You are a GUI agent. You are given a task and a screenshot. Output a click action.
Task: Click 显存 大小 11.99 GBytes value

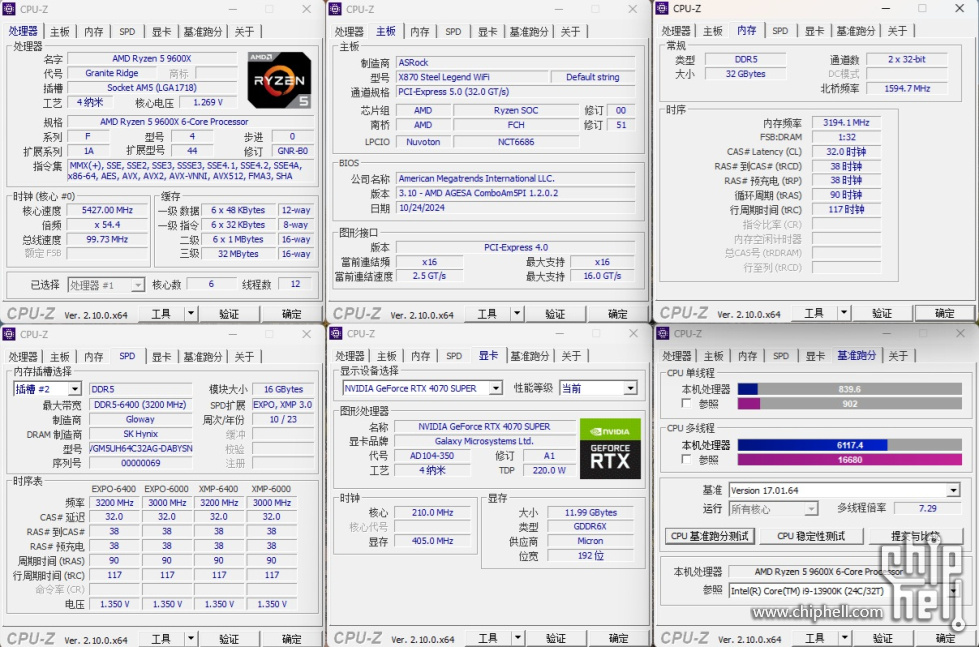[590, 512]
